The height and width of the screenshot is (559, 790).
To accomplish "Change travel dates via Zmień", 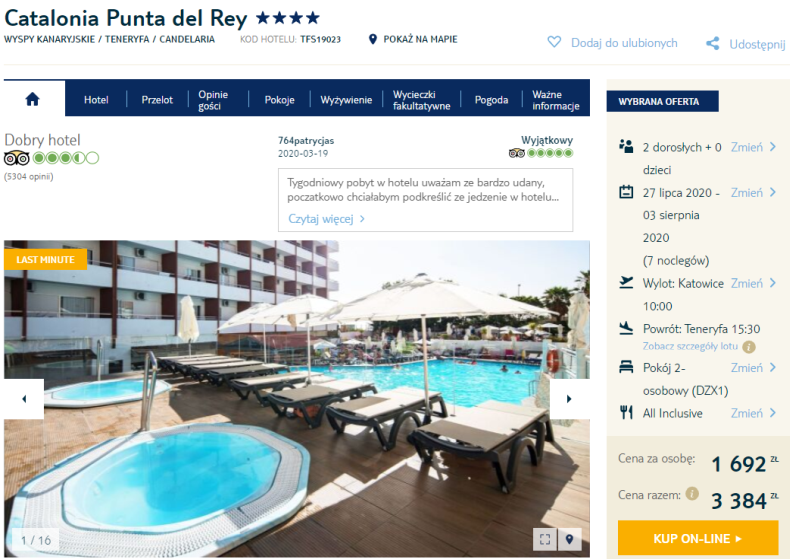I will coord(754,192).
